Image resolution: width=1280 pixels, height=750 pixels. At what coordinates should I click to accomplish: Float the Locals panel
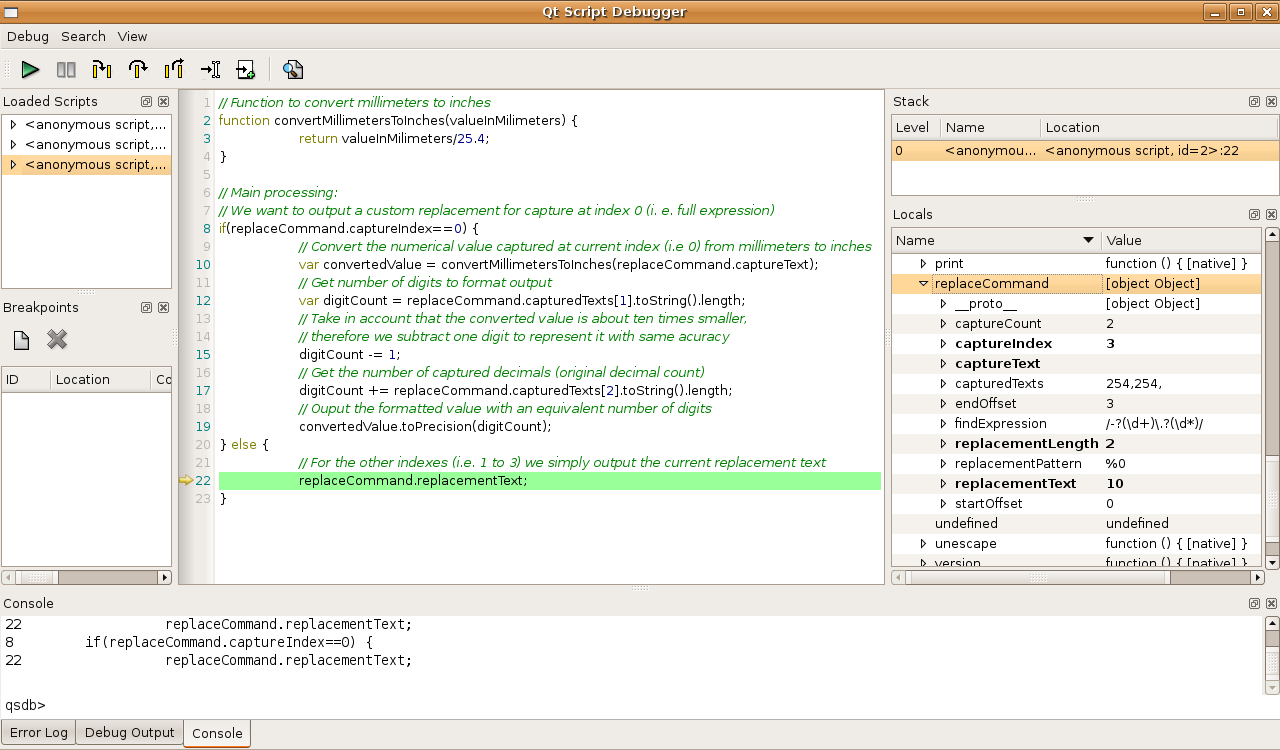(x=1254, y=215)
